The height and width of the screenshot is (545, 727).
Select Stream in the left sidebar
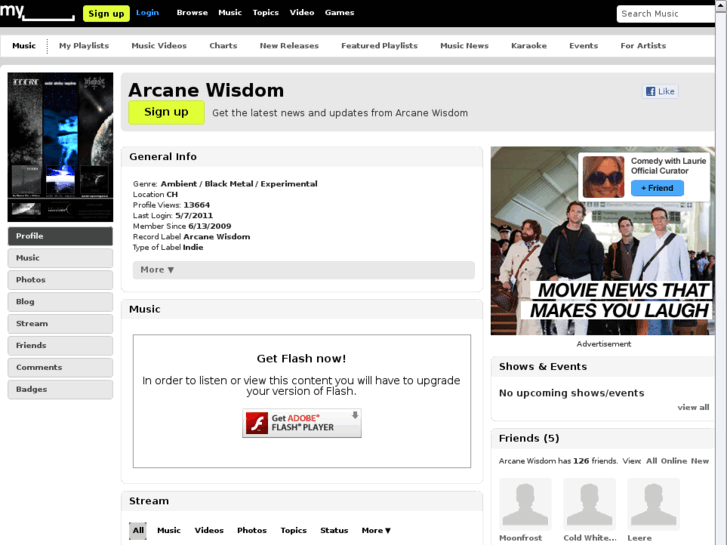[60, 323]
